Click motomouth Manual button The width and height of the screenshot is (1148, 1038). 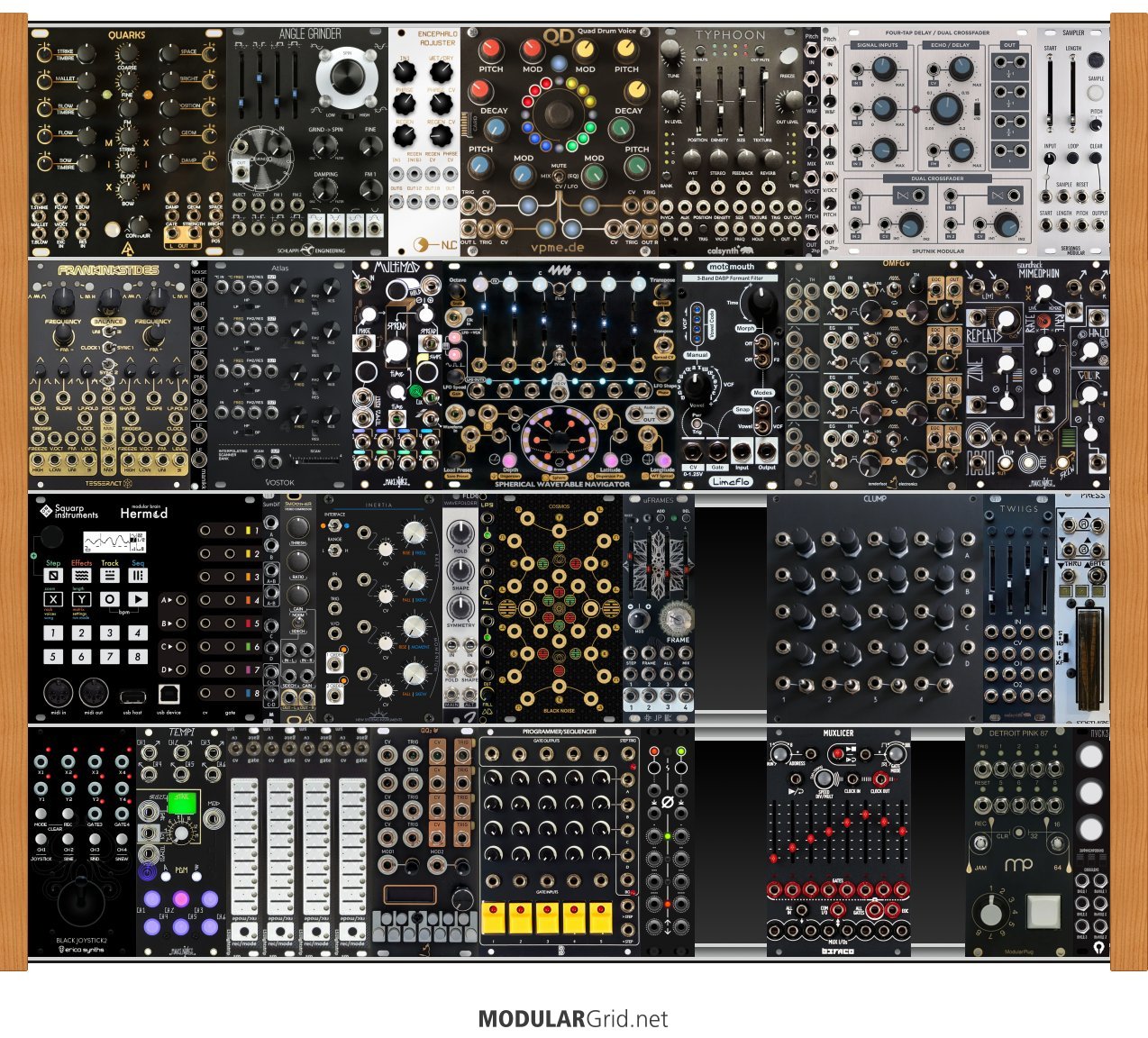(x=697, y=355)
